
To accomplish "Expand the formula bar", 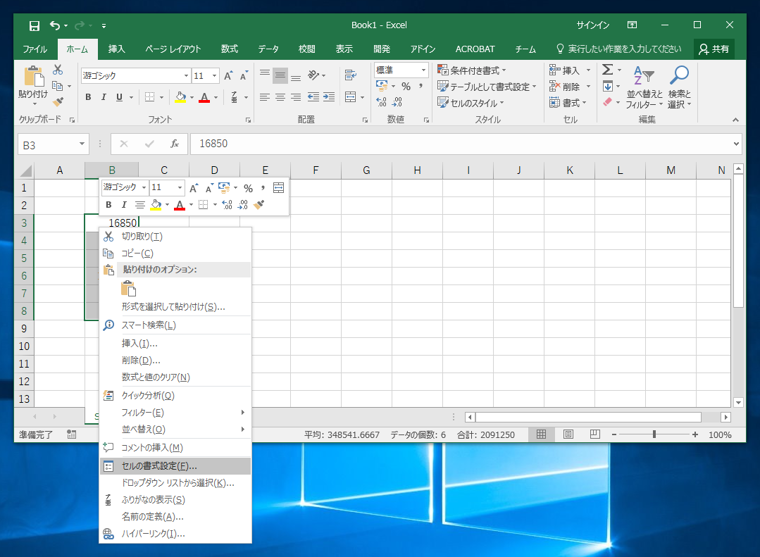I will pyautogui.click(x=736, y=144).
